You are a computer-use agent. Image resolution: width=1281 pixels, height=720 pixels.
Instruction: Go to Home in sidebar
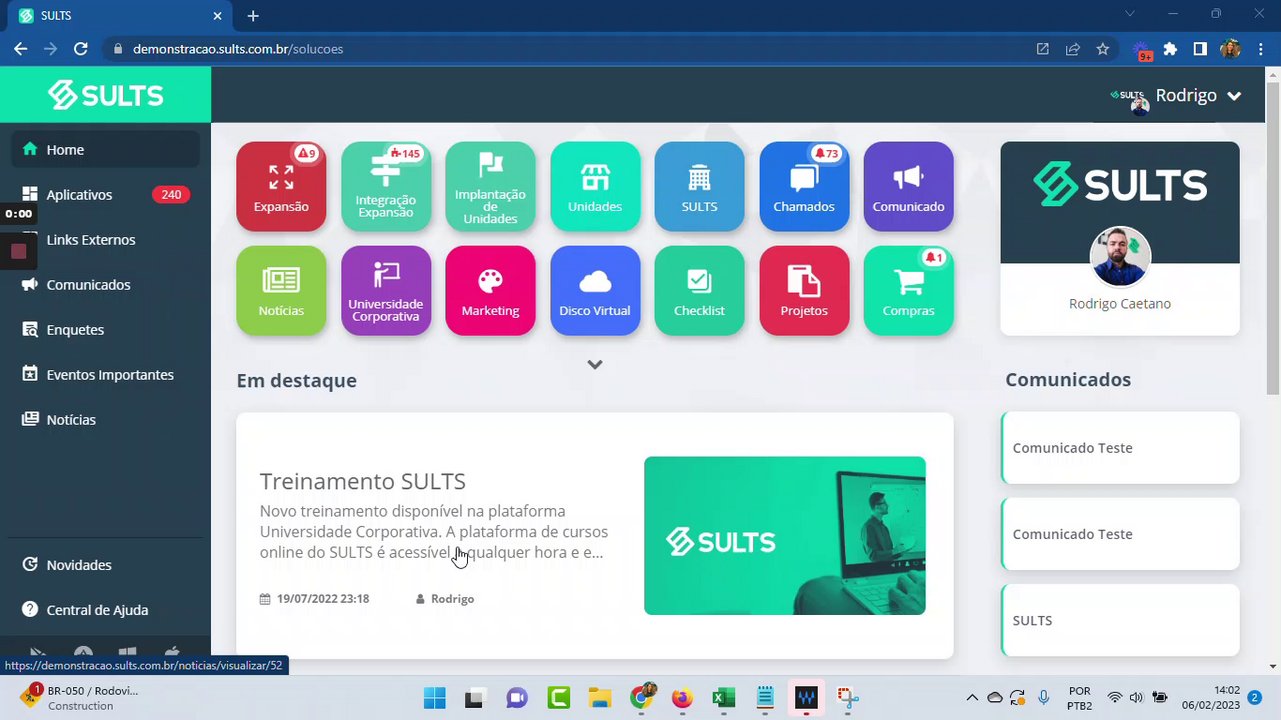(x=106, y=150)
